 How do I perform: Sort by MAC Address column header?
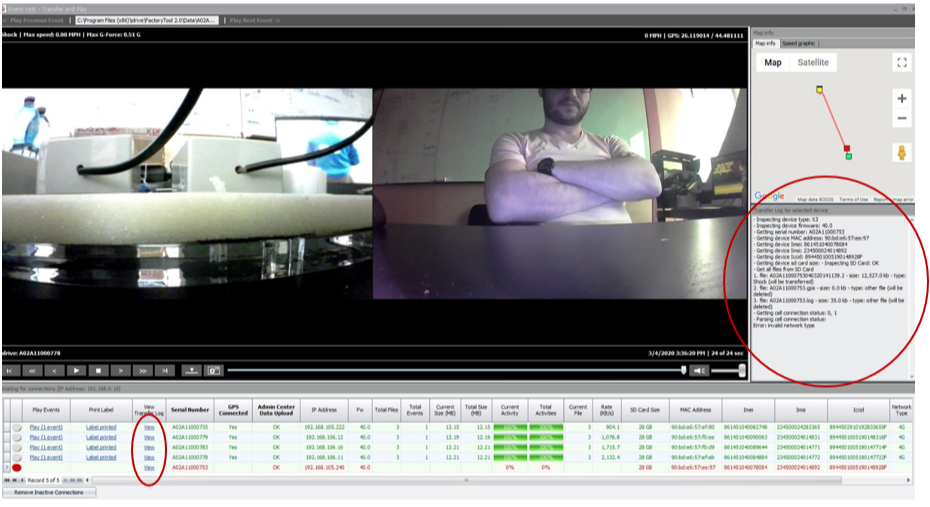click(695, 410)
